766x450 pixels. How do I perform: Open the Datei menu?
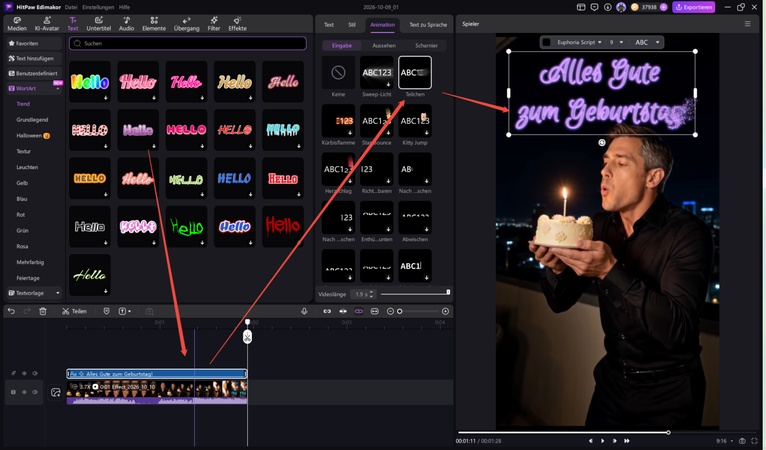point(71,7)
